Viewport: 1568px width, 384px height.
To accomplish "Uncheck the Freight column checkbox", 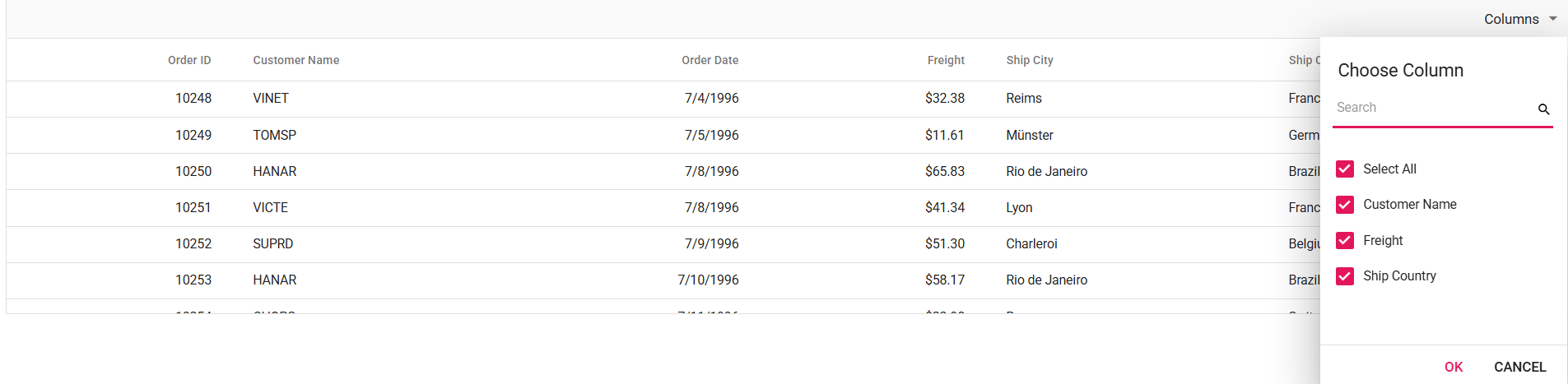I will tap(1345, 240).
